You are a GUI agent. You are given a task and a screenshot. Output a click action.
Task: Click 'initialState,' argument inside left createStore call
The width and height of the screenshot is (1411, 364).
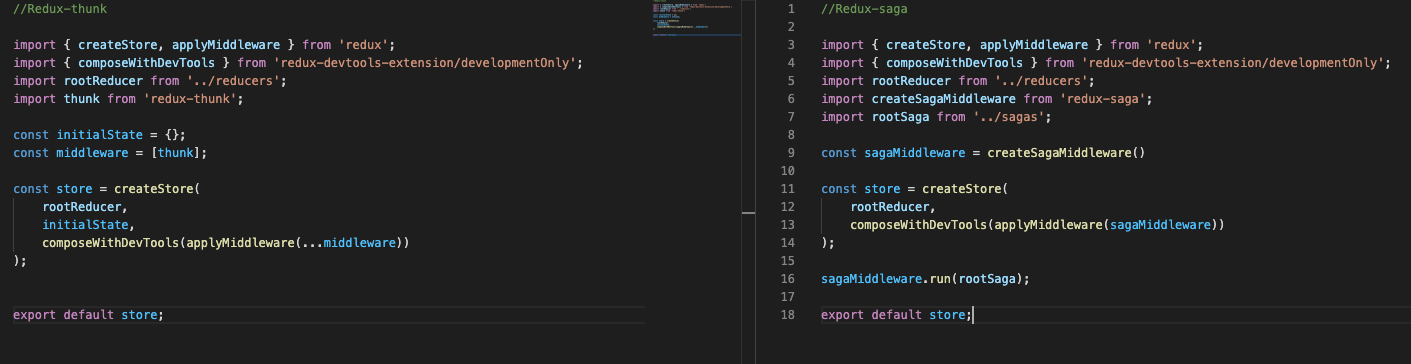point(88,225)
